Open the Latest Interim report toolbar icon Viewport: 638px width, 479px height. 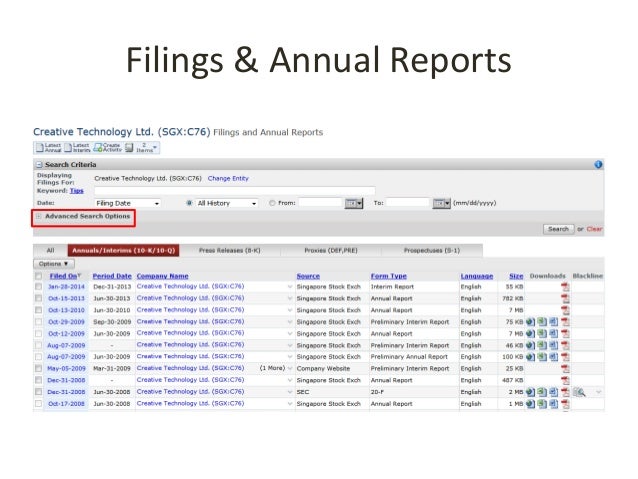tap(77, 147)
